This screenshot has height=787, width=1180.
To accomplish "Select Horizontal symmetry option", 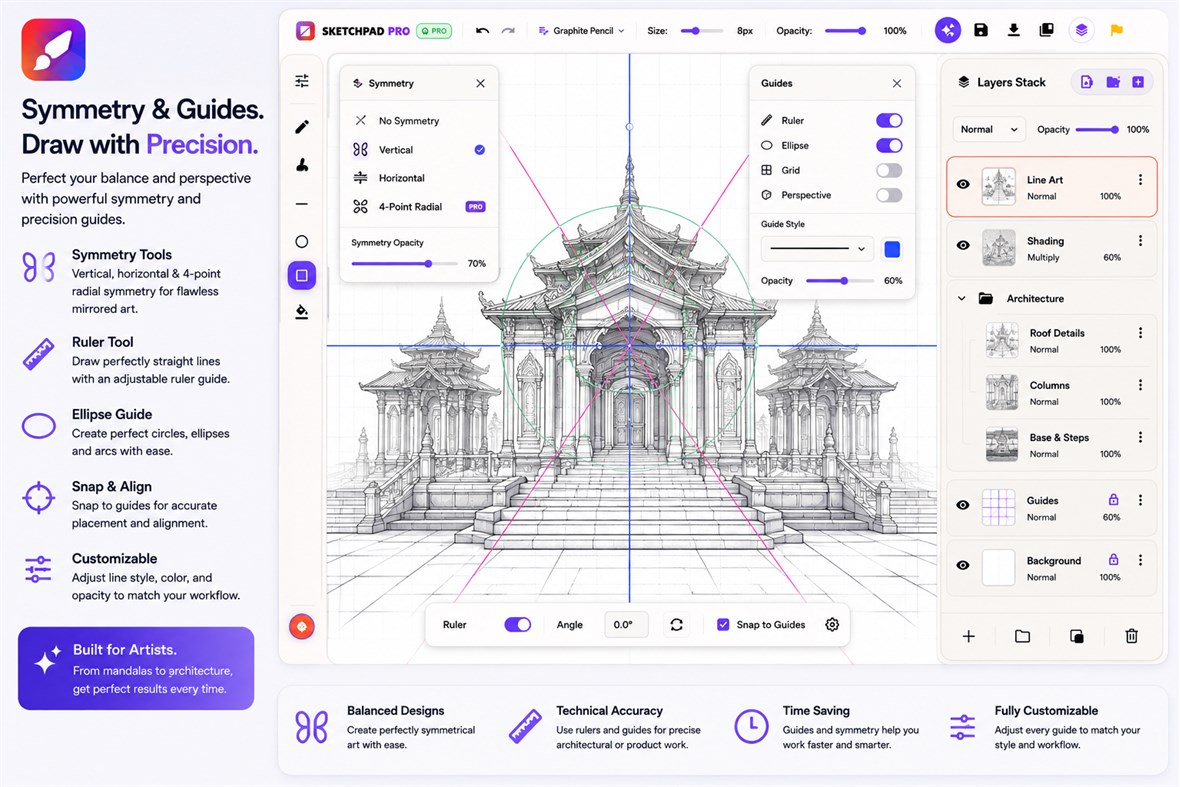I will tap(418, 178).
